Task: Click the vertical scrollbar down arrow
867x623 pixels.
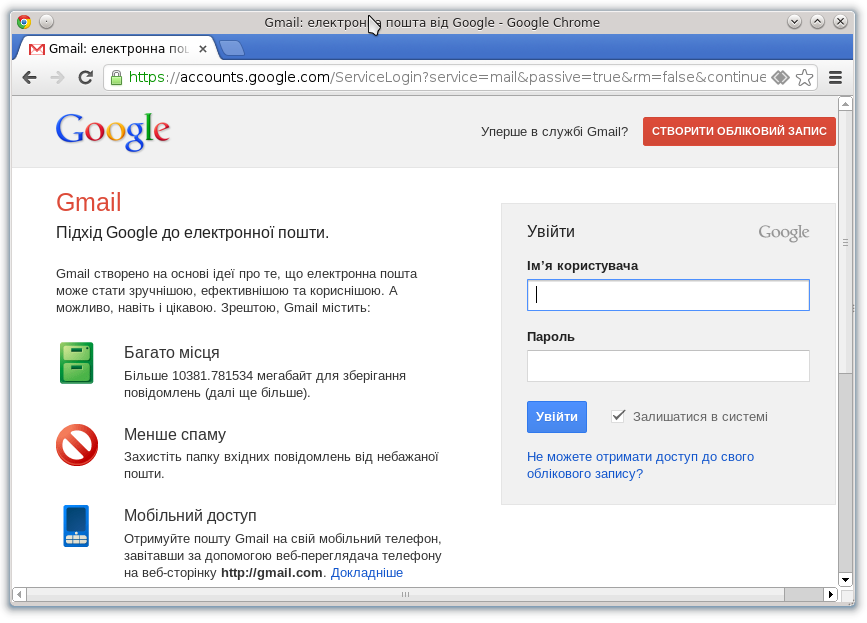Action: coord(845,580)
